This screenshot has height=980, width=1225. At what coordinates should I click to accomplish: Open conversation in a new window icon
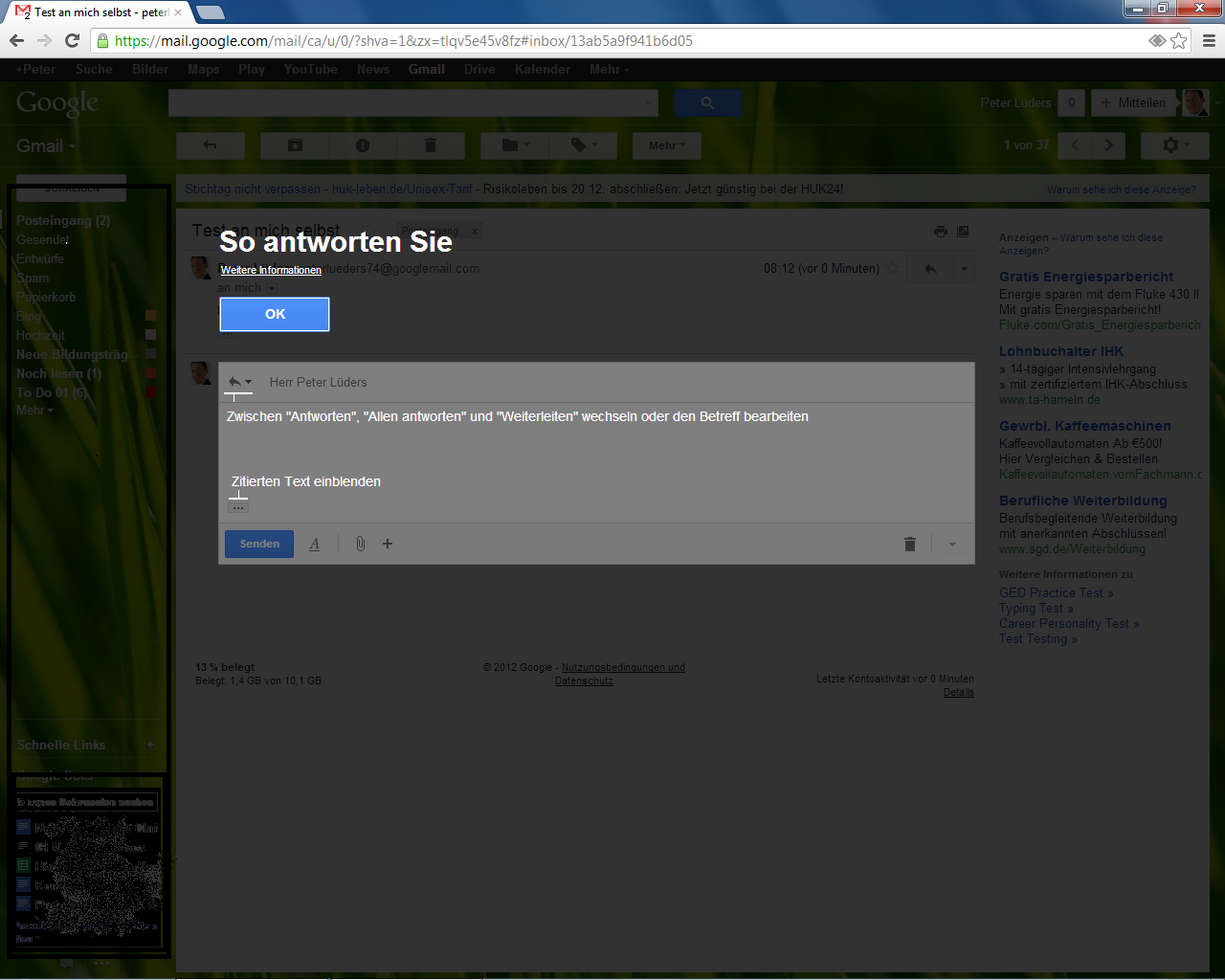click(x=963, y=232)
